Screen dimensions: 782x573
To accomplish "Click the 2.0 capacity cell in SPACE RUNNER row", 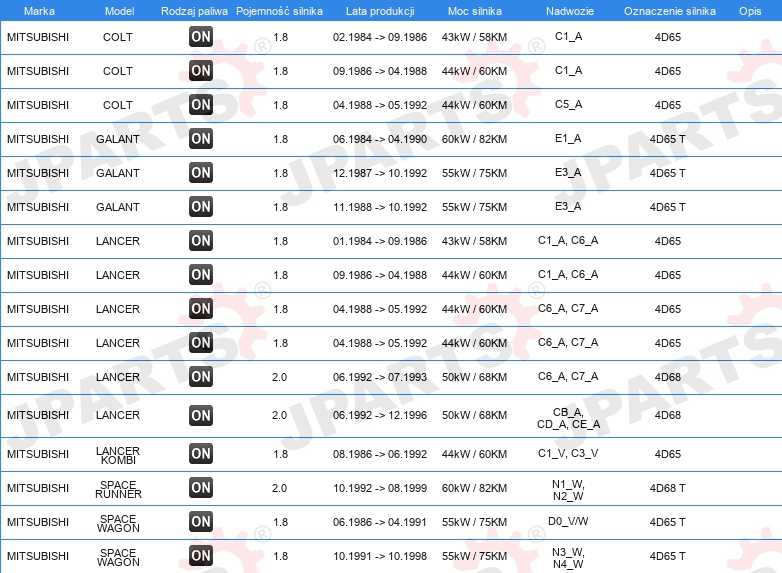I will coord(279,488).
